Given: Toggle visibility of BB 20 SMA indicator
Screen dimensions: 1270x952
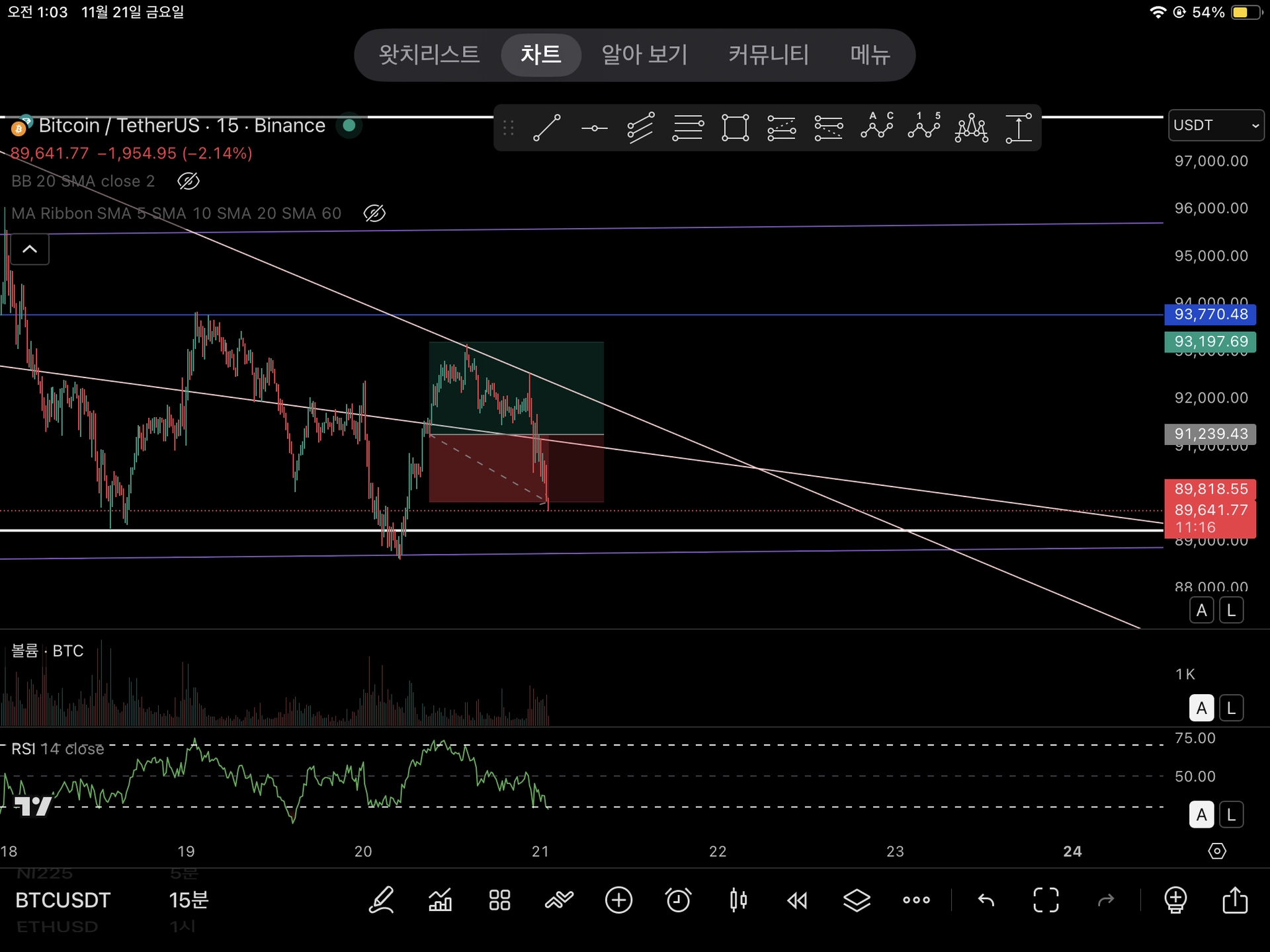Looking at the screenshot, I should [x=189, y=181].
